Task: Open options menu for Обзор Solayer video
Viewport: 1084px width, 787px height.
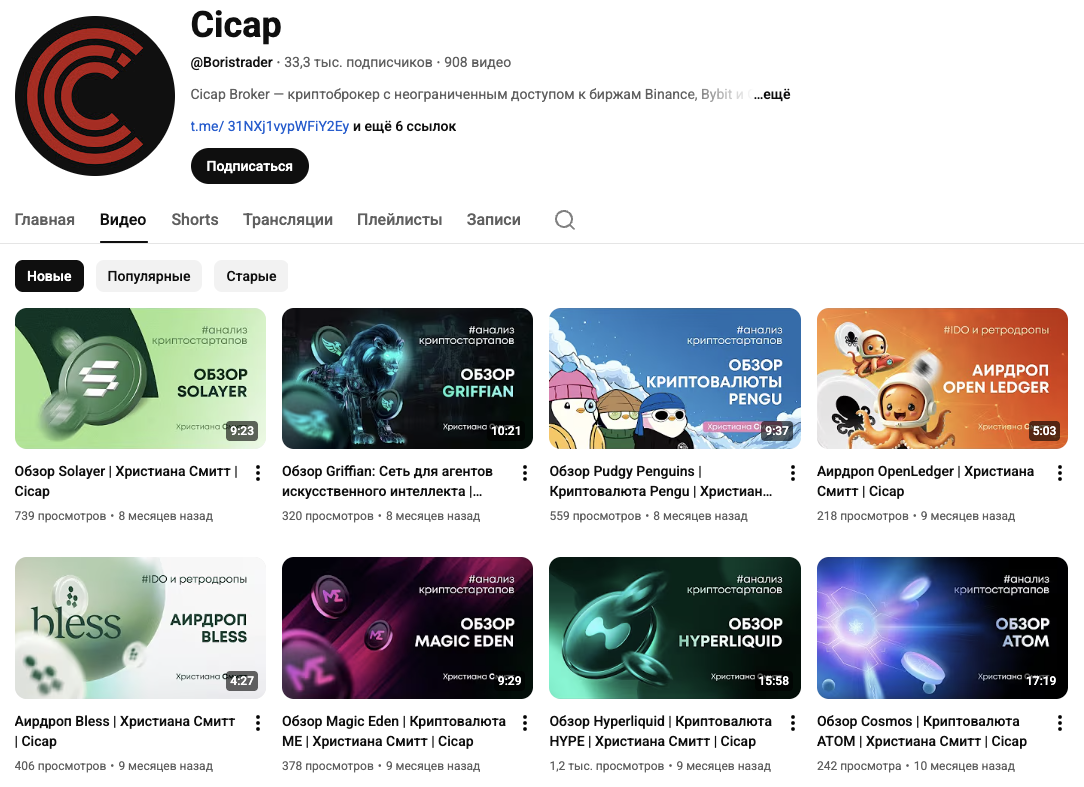Action: coord(258,473)
